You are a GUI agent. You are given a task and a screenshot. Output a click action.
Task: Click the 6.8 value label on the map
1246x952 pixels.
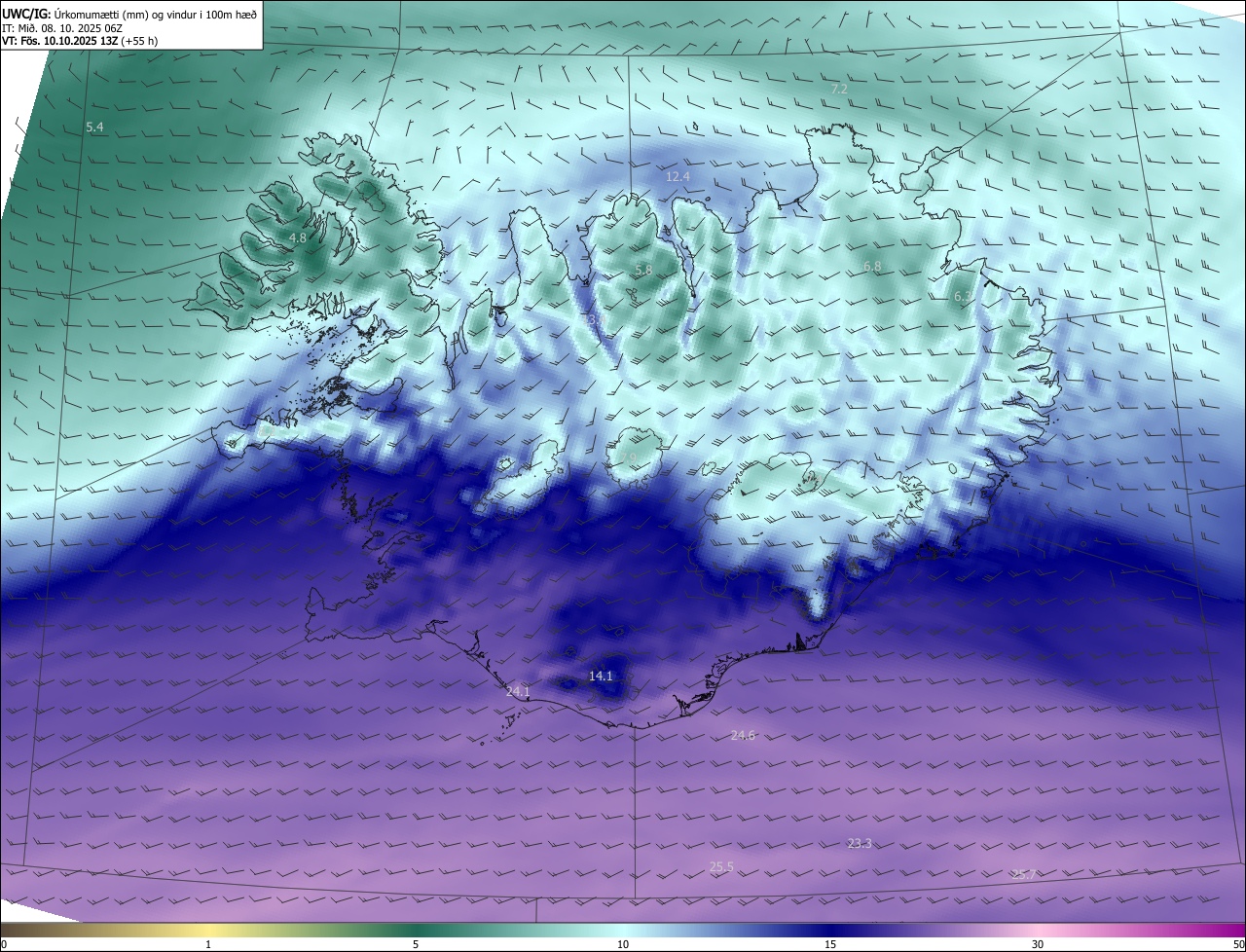click(x=872, y=266)
